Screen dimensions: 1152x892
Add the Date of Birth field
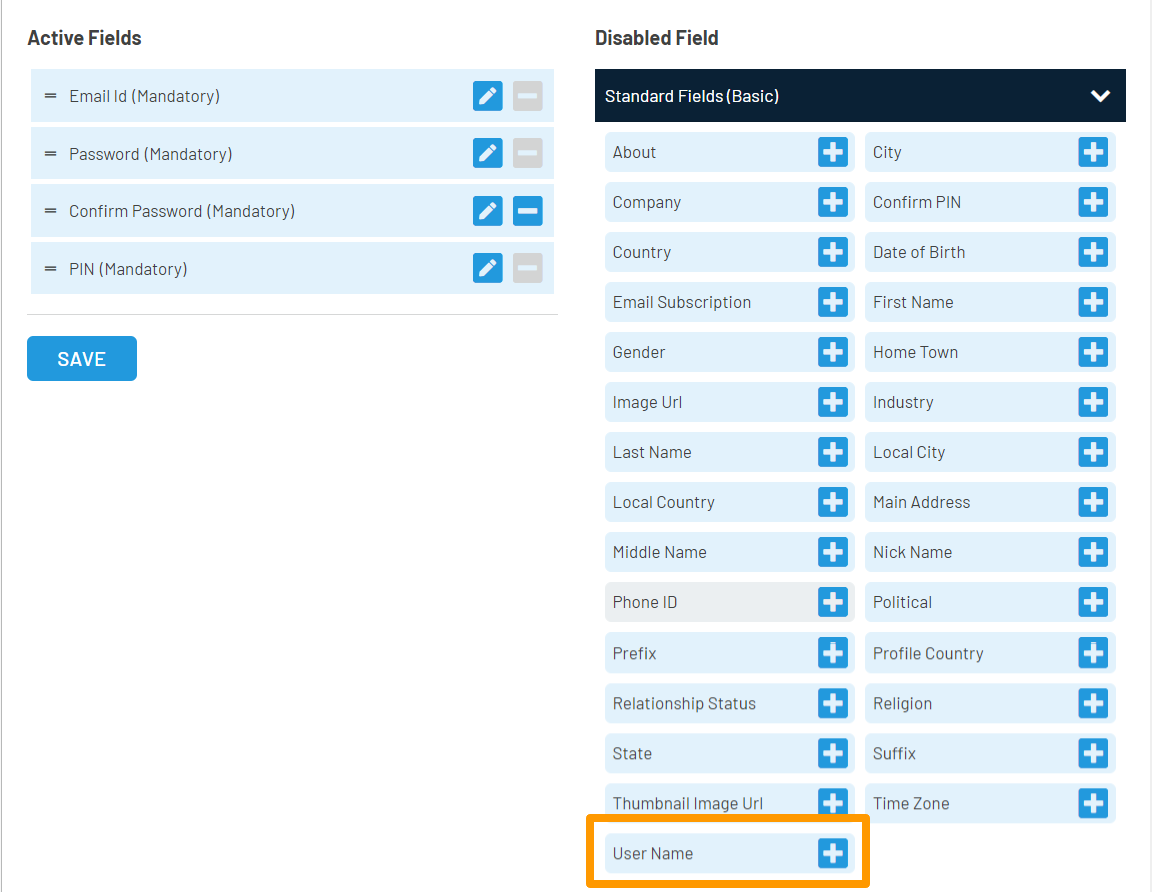[1094, 252]
